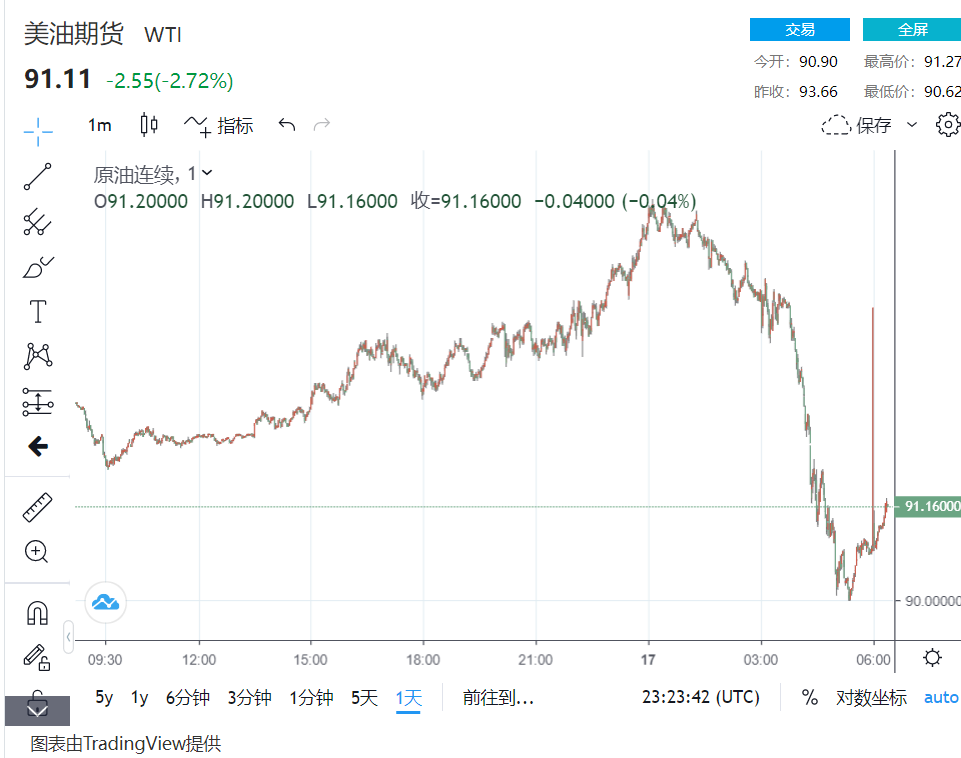The height and width of the screenshot is (758, 961).
Task: Toggle logarithmic scale 对数坐标
Action: [x=871, y=698]
